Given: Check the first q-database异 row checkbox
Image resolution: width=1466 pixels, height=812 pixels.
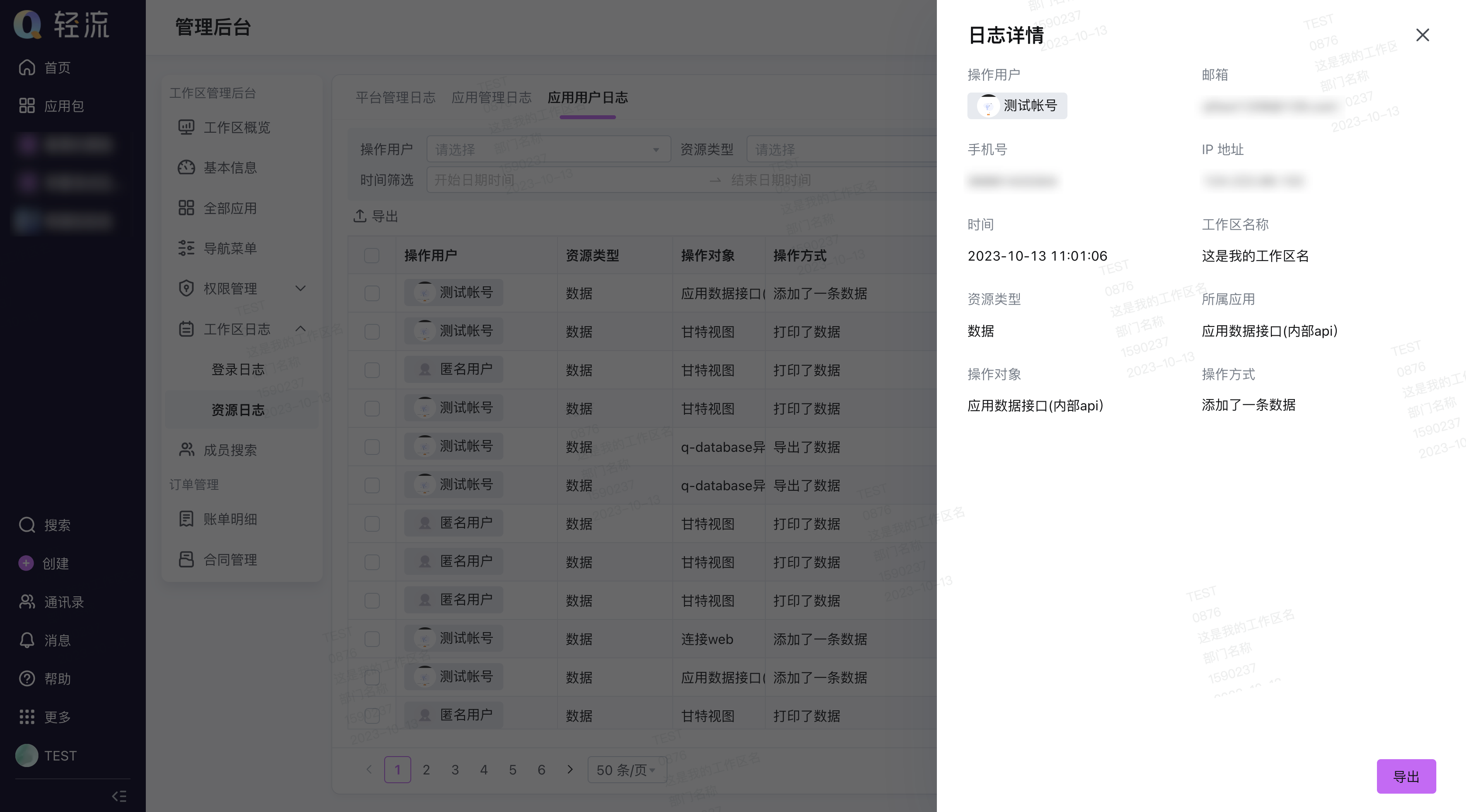Looking at the screenshot, I should [372, 447].
